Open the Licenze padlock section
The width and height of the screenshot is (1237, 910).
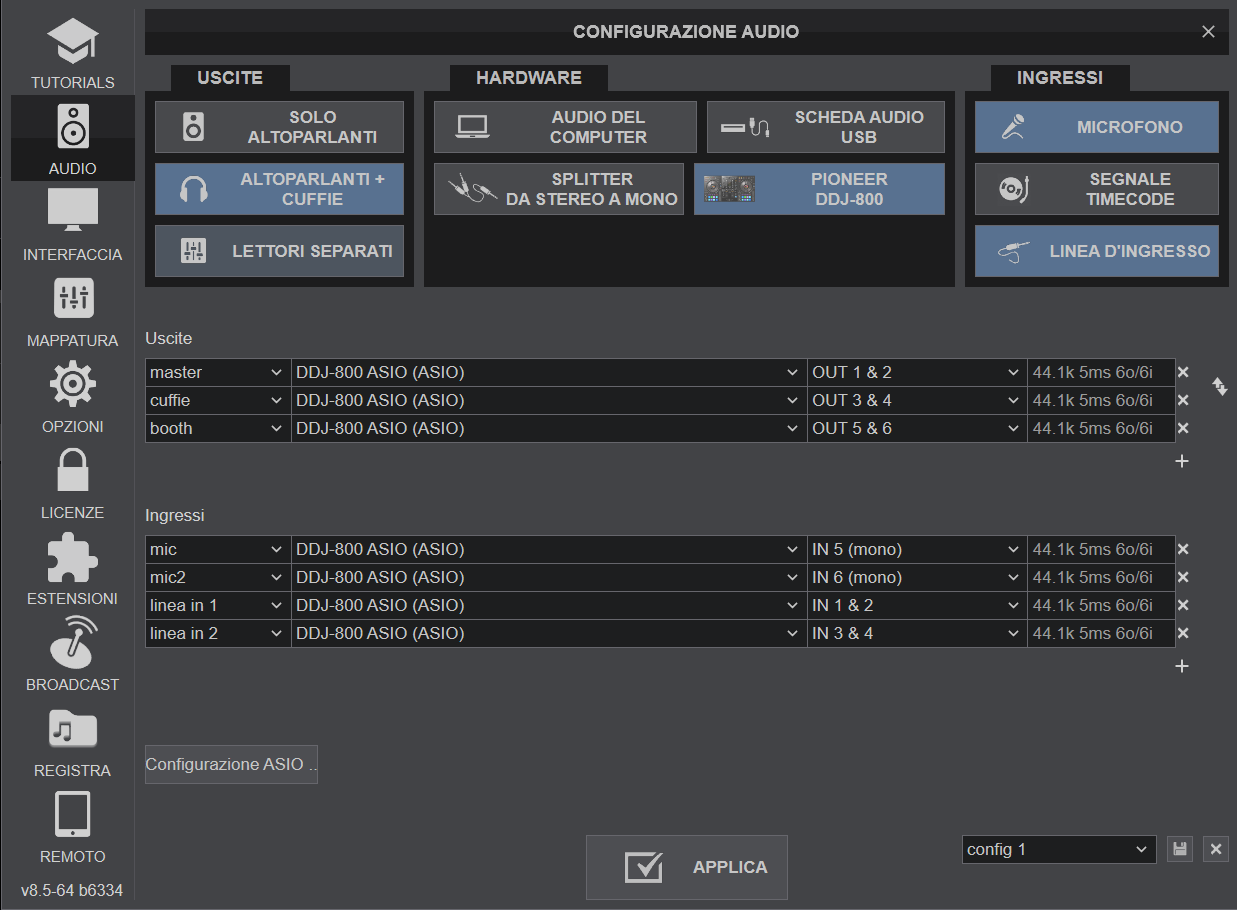click(73, 483)
